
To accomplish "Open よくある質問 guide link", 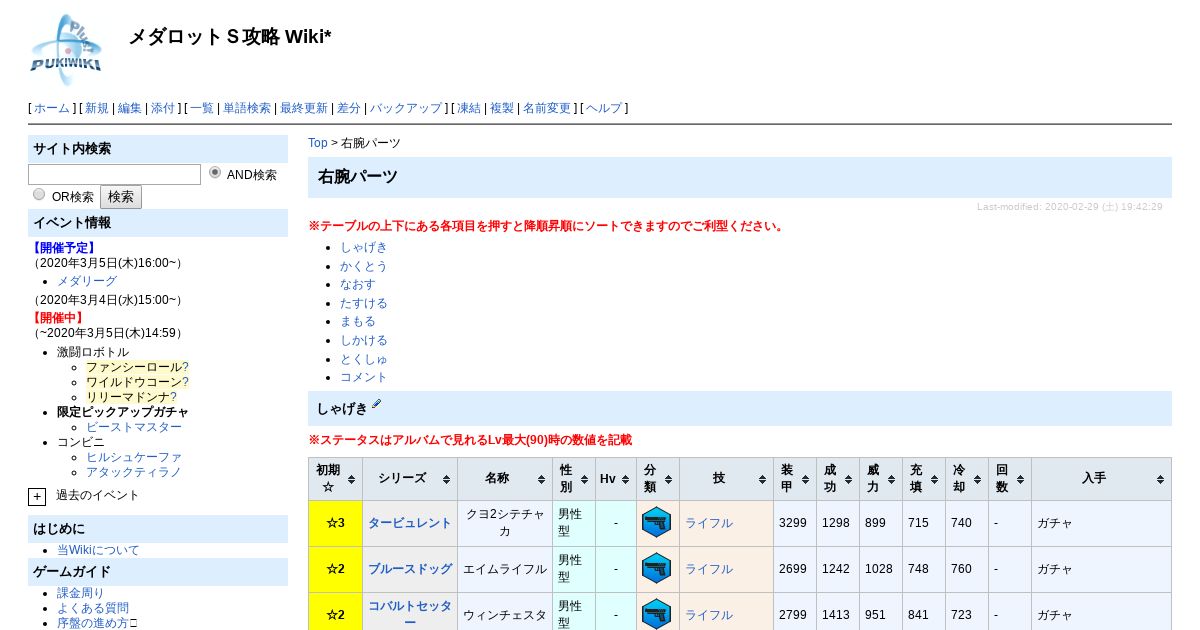I will click(x=93, y=608).
